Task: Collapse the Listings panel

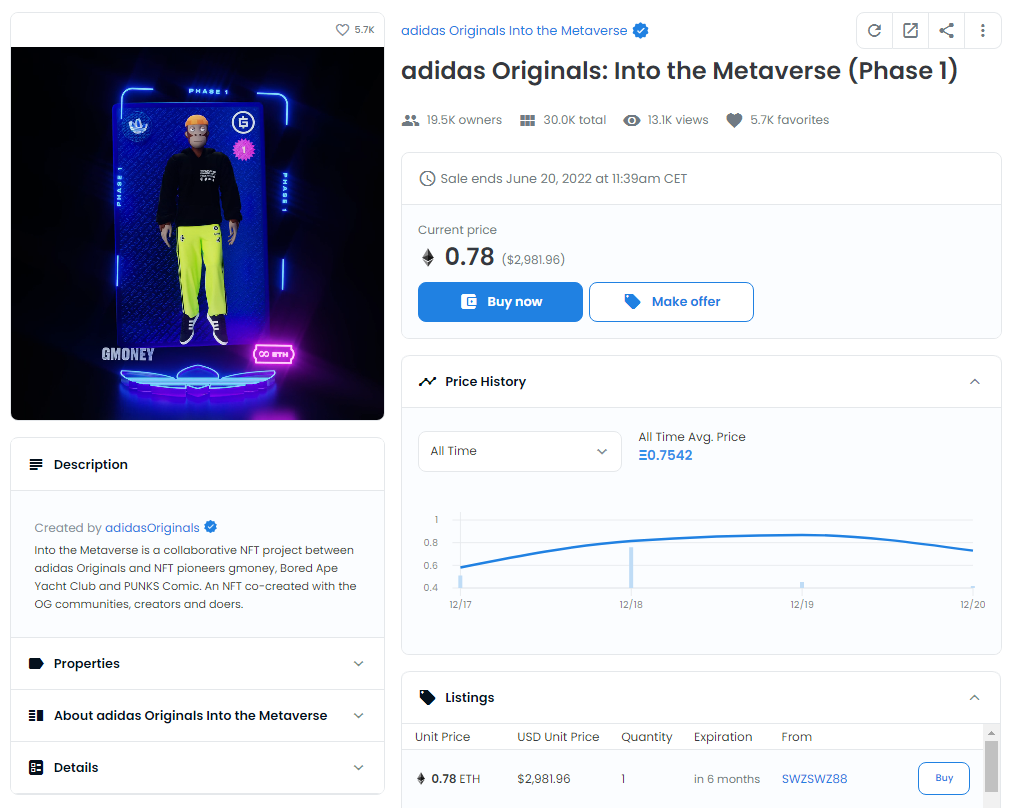Action: pos(975,697)
